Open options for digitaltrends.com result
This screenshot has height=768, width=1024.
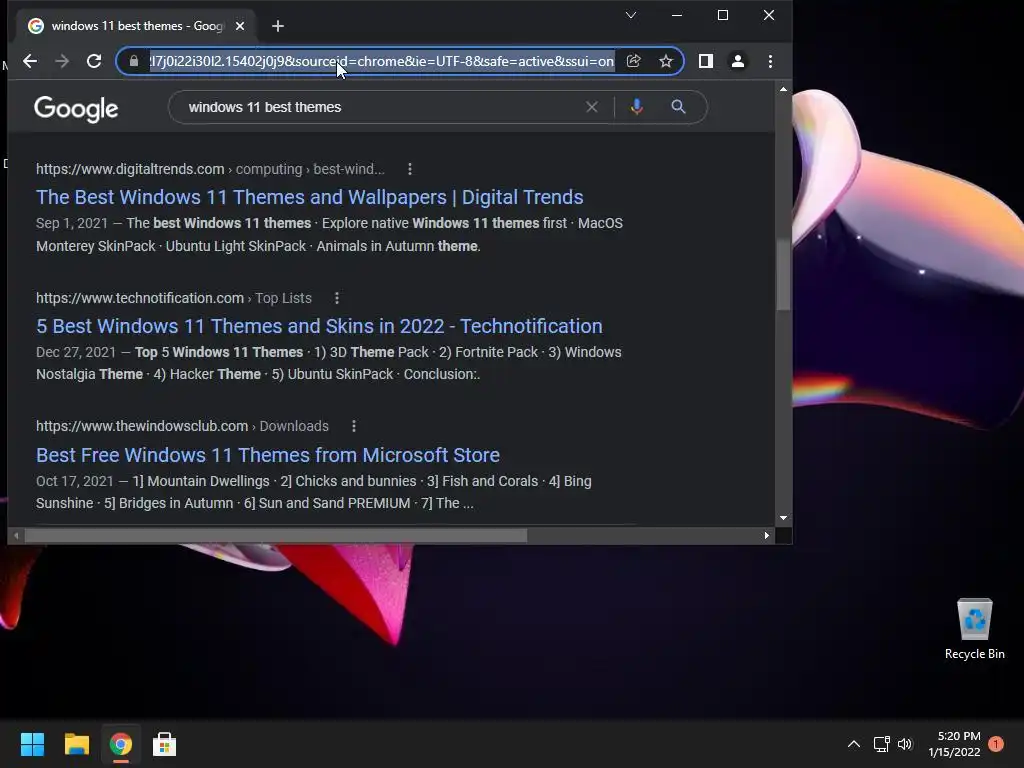(x=410, y=169)
